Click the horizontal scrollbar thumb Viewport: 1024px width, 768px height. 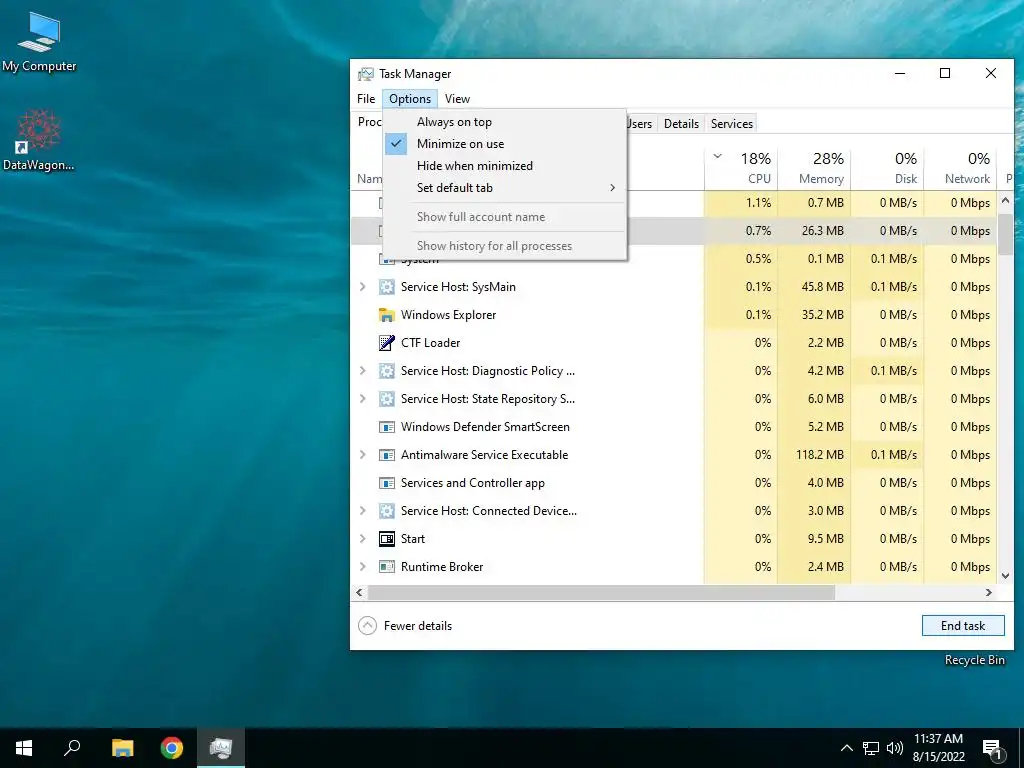coord(601,592)
